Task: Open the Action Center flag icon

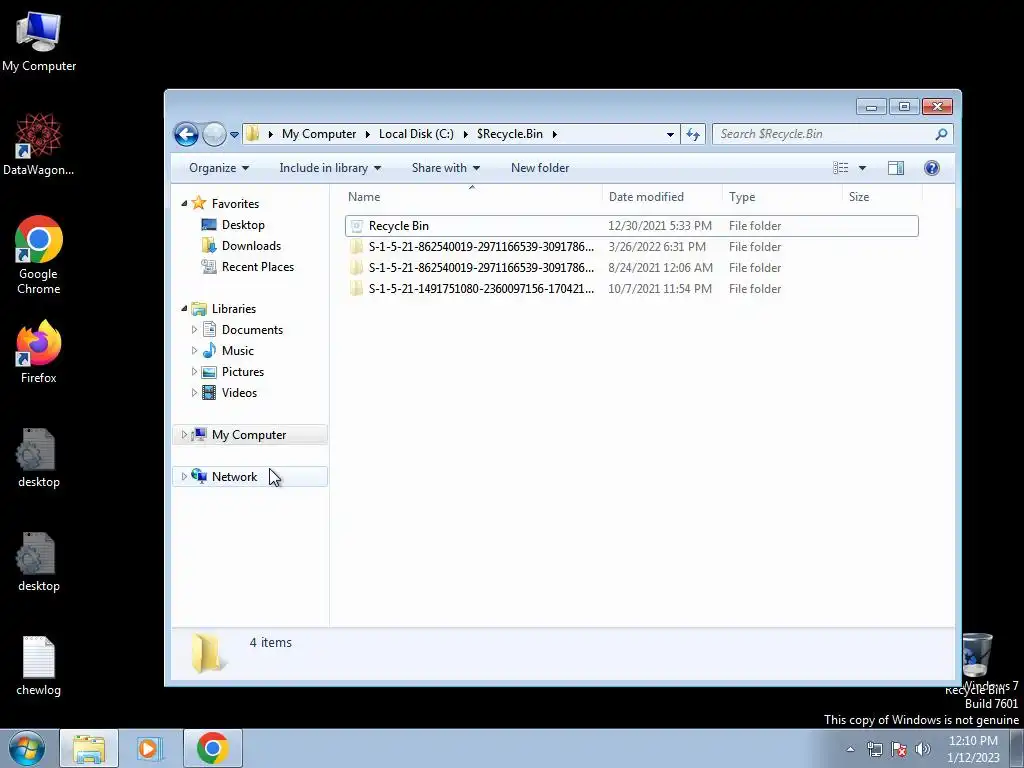Action: pos(899,749)
